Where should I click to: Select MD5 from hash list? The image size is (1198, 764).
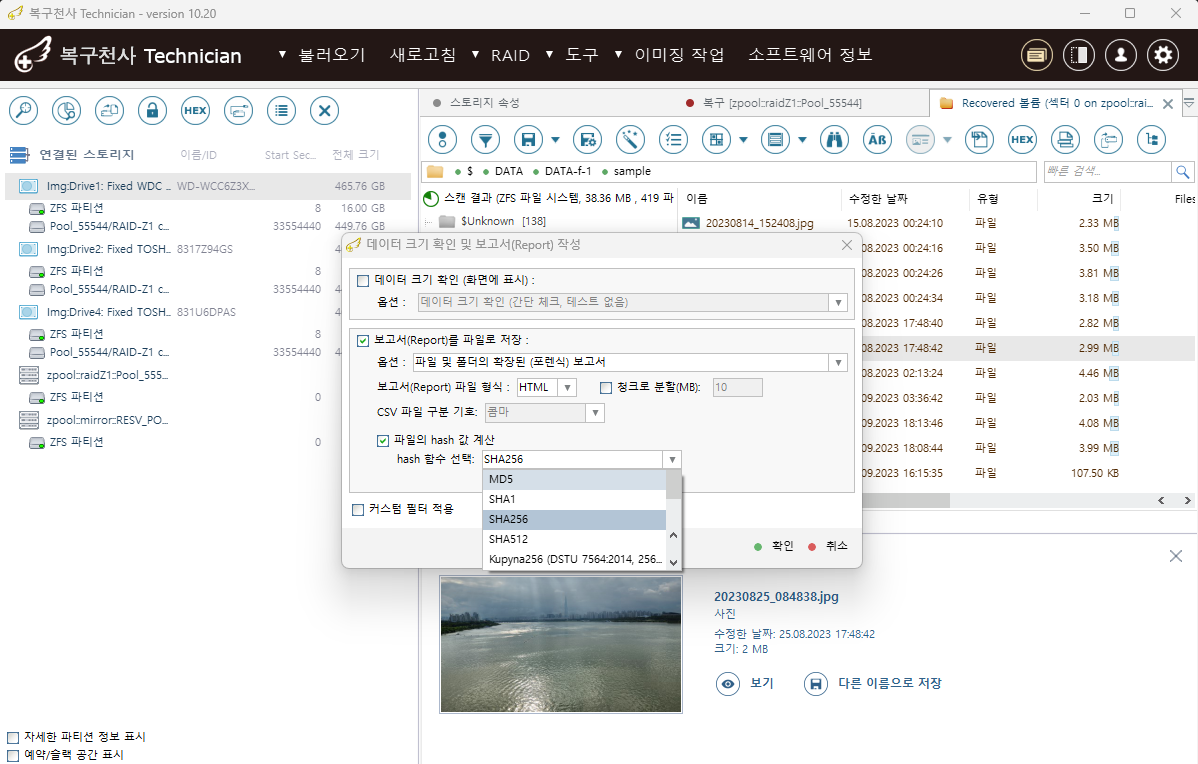click(x=575, y=480)
